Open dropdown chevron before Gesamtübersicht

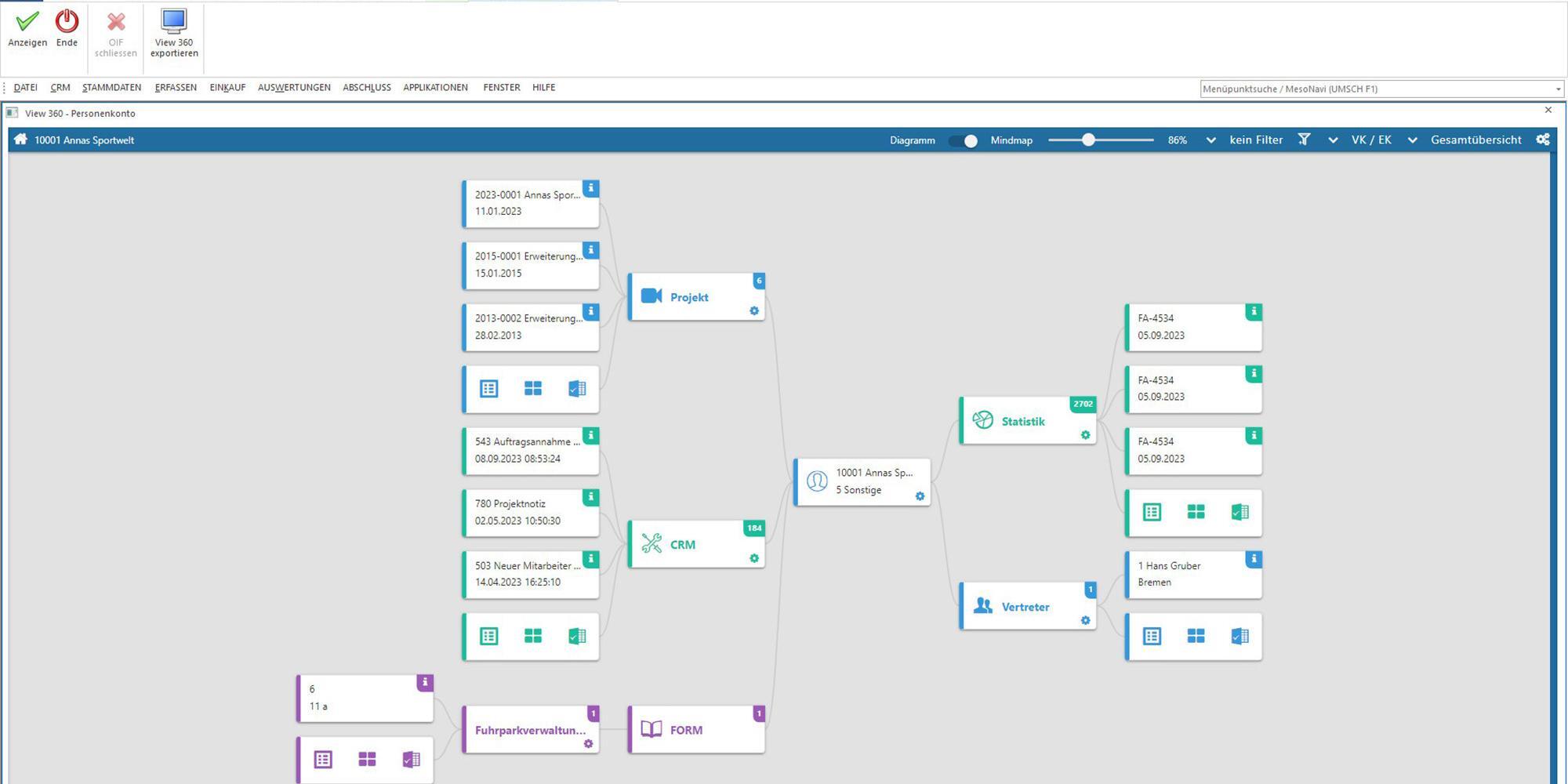(1412, 140)
